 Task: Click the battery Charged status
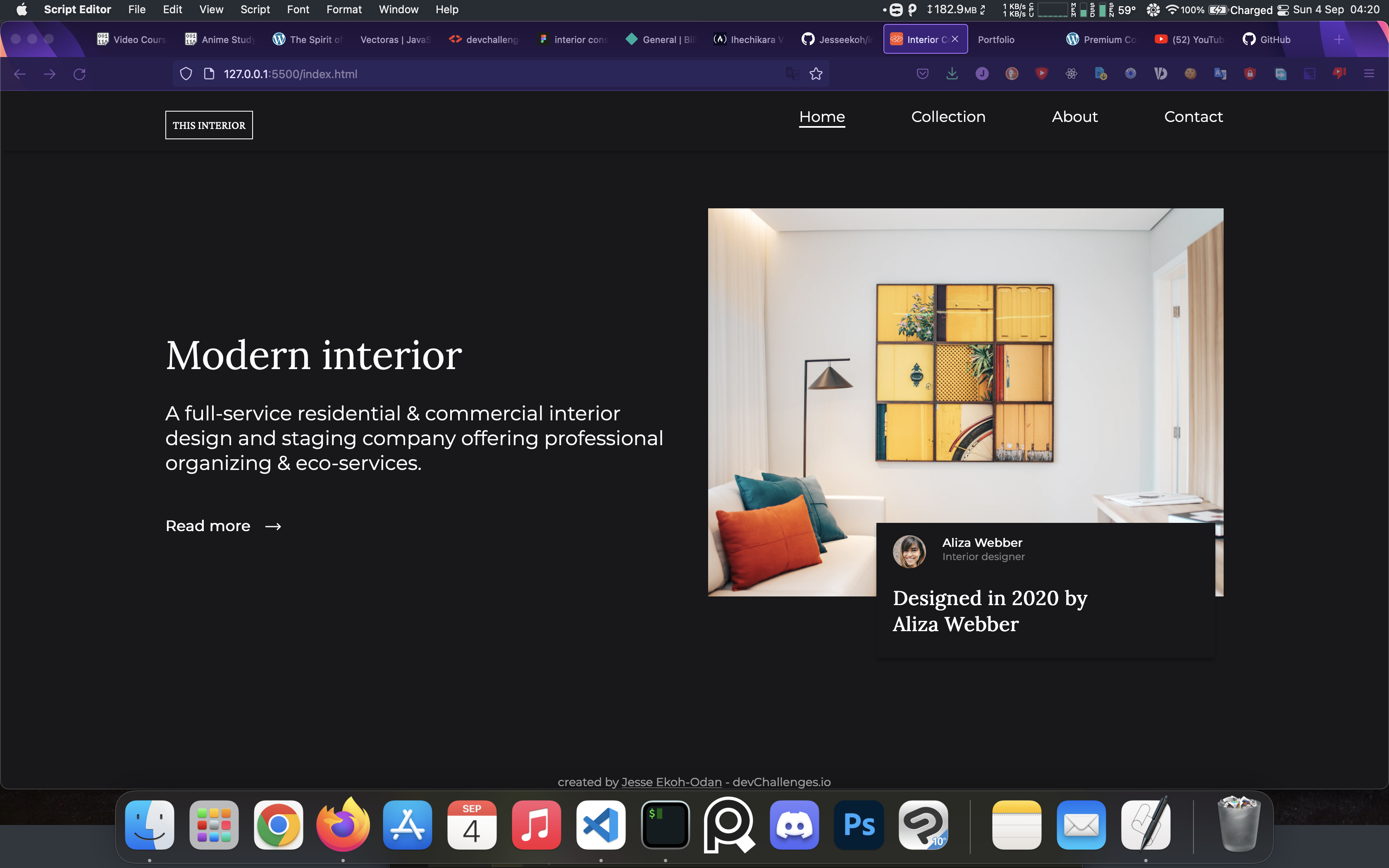[1240, 10]
